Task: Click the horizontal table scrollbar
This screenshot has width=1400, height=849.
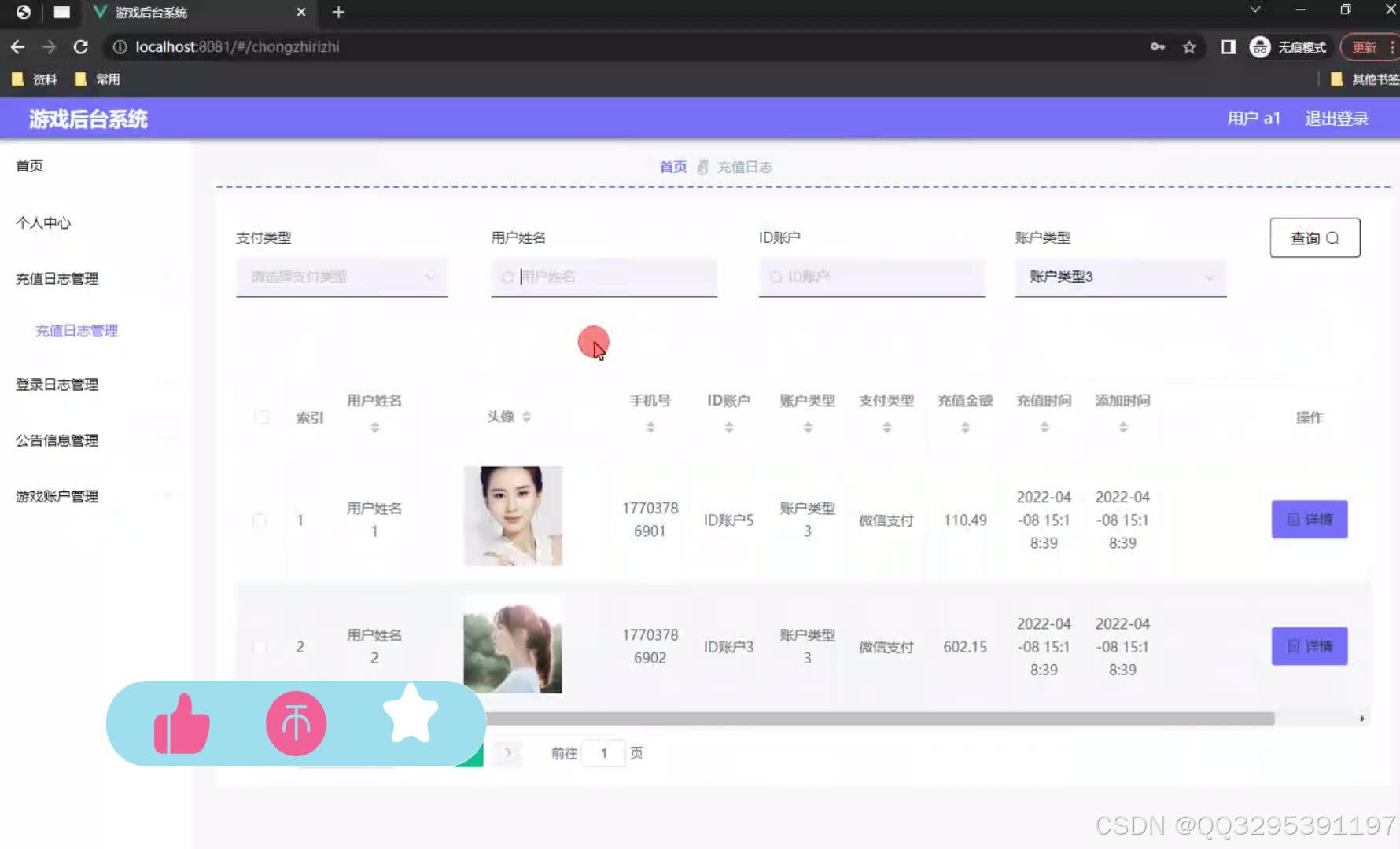Action: pos(879,719)
